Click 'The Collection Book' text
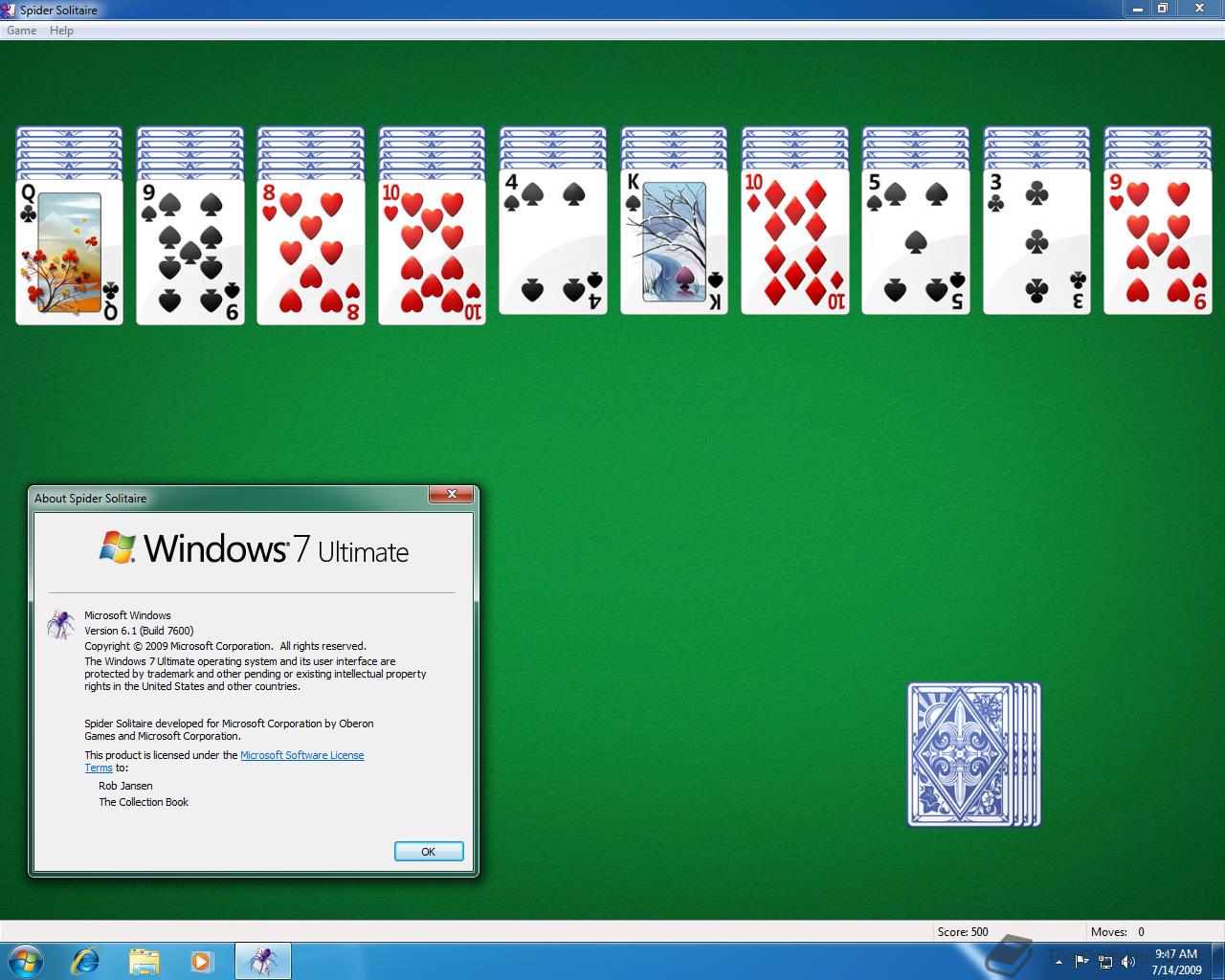 click(x=144, y=802)
